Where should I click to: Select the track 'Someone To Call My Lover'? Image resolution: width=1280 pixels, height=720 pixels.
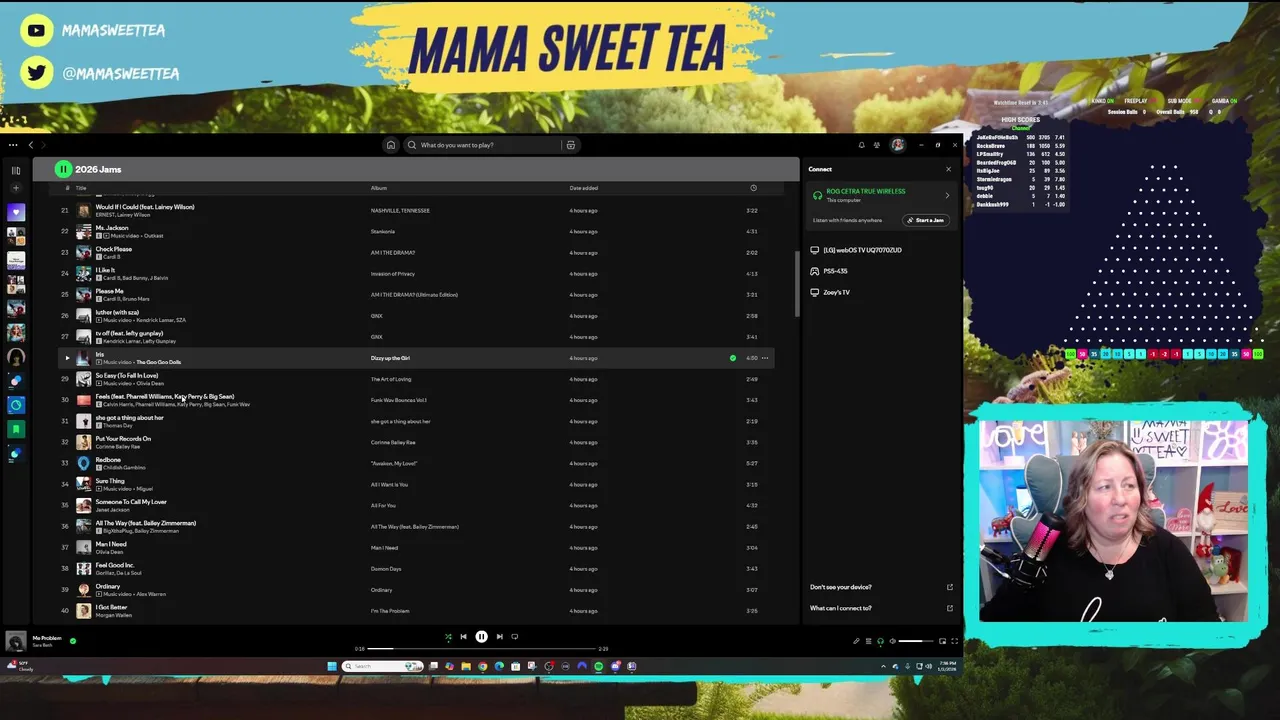[131, 502]
